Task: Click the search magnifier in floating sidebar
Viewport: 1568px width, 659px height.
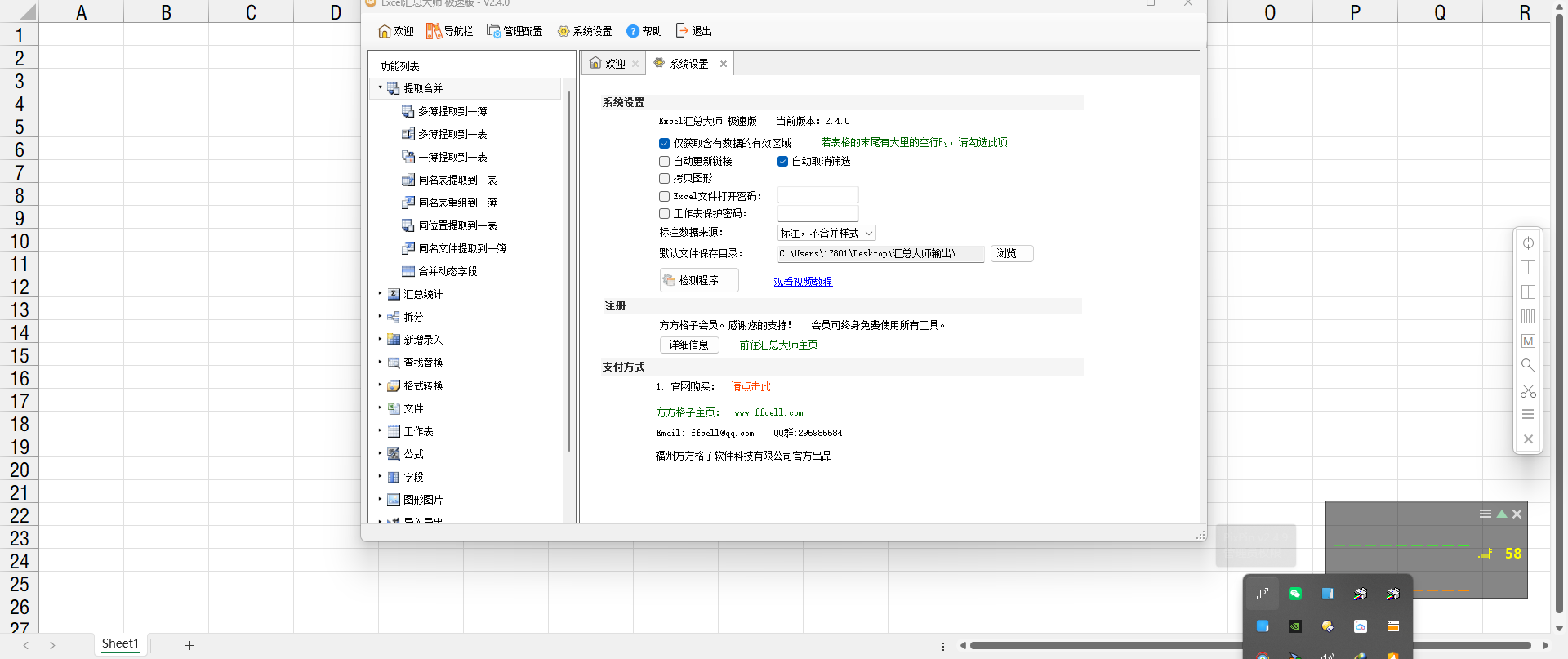Action: [x=1528, y=366]
